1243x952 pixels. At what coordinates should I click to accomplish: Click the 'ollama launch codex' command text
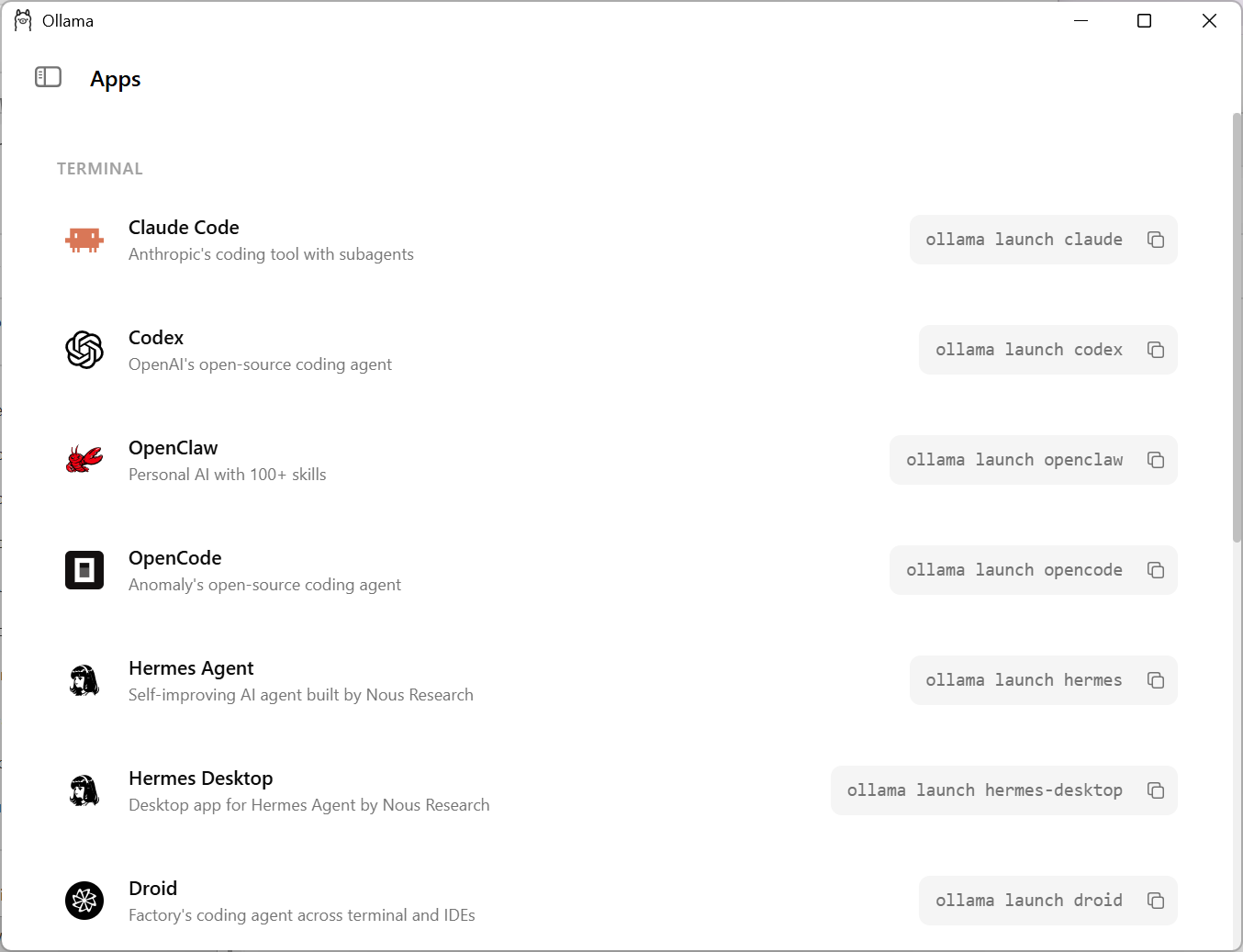(1029, 350)
